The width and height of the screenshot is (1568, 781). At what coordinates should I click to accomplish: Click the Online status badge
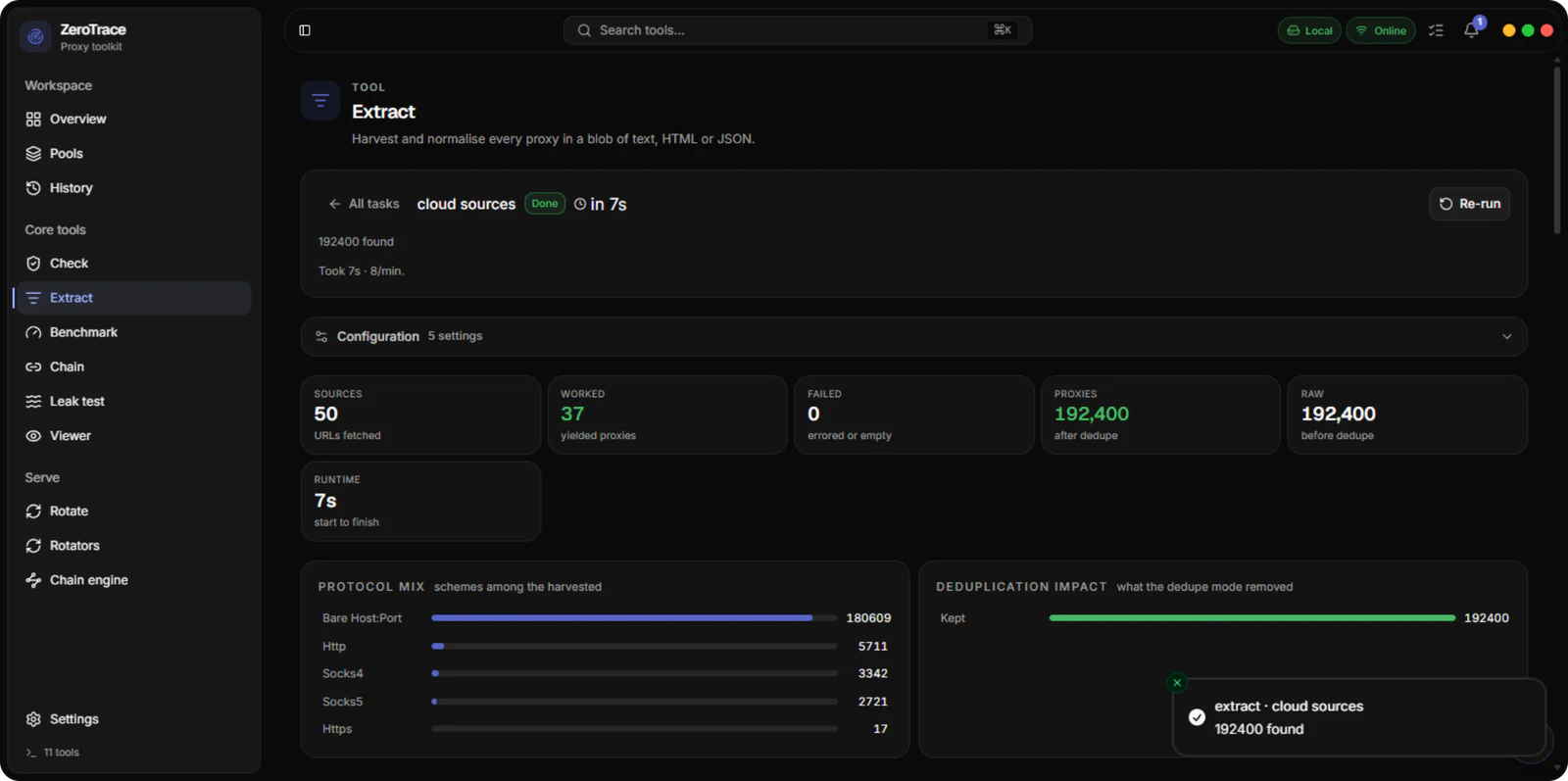[x=1381, y=30]
